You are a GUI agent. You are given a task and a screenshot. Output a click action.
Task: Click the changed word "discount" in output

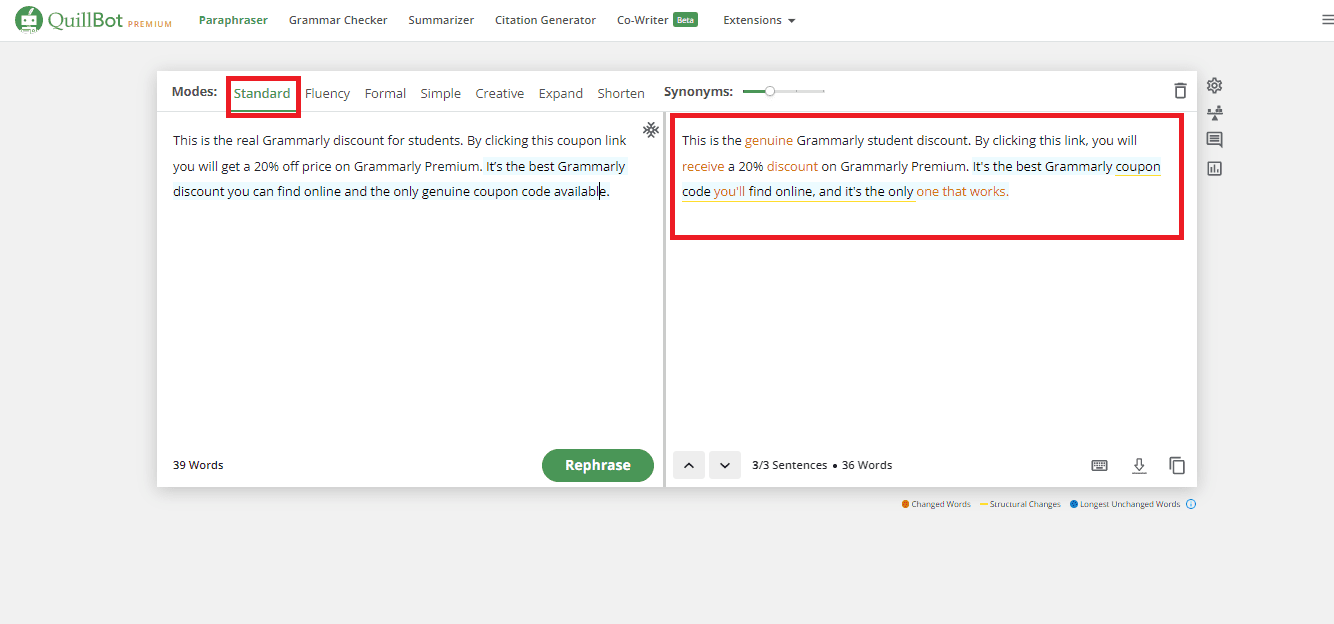click(x=792, y=166)
